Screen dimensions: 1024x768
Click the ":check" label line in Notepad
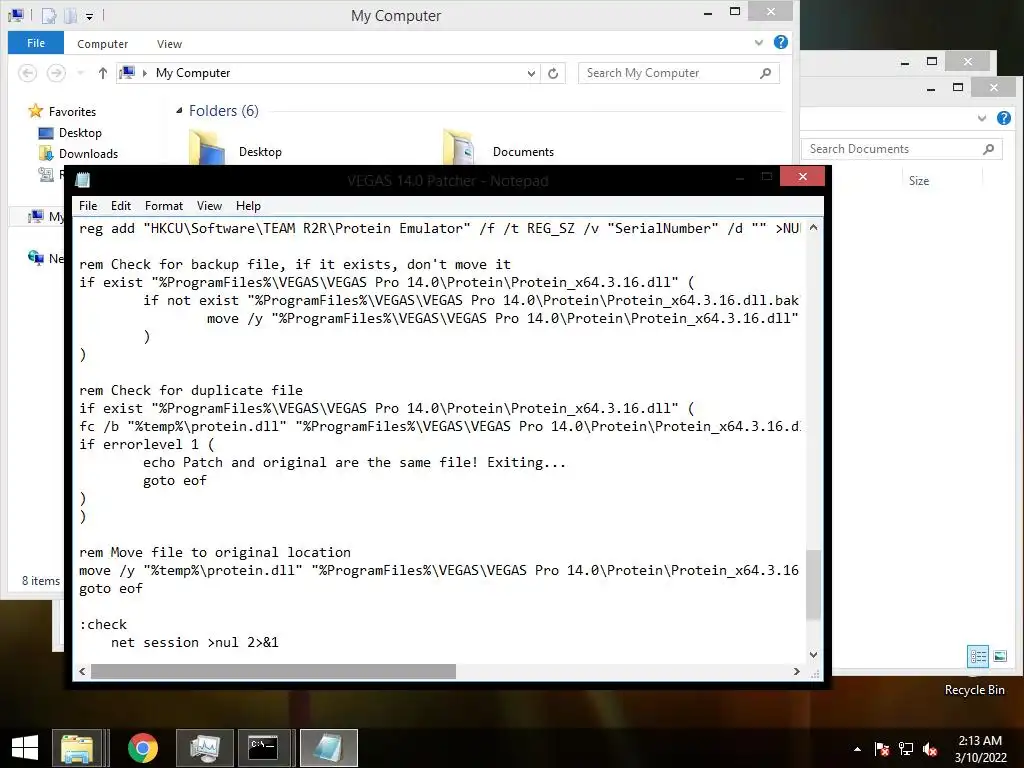pyautogui.click(x=103, y=624)
